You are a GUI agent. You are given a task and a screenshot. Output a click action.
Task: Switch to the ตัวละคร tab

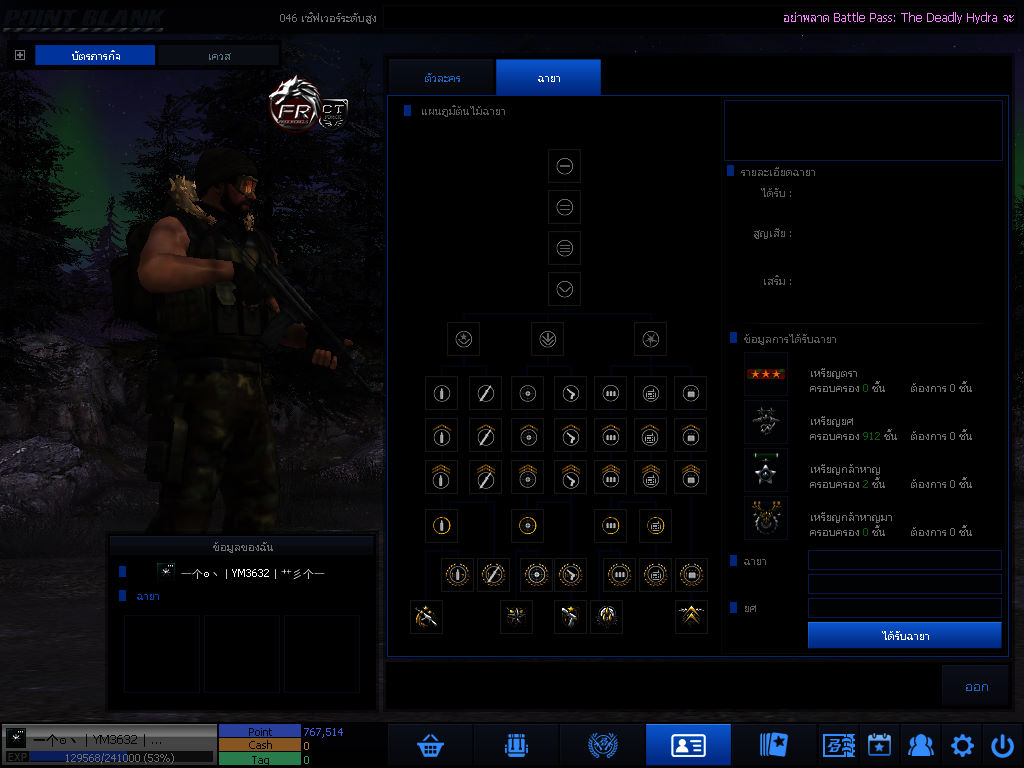click(442, 78)
